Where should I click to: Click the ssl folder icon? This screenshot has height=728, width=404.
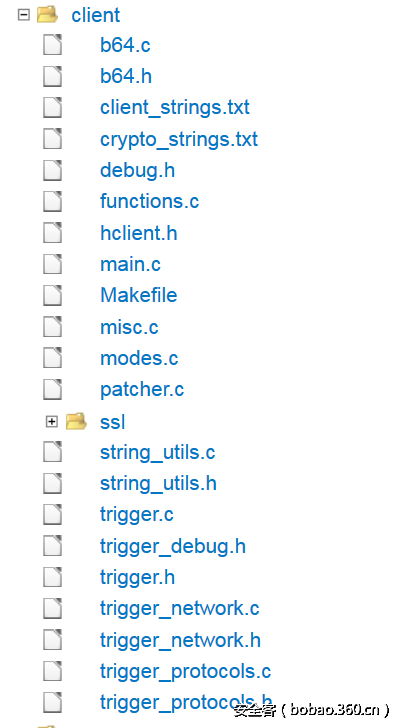click(x=76, y=421)
